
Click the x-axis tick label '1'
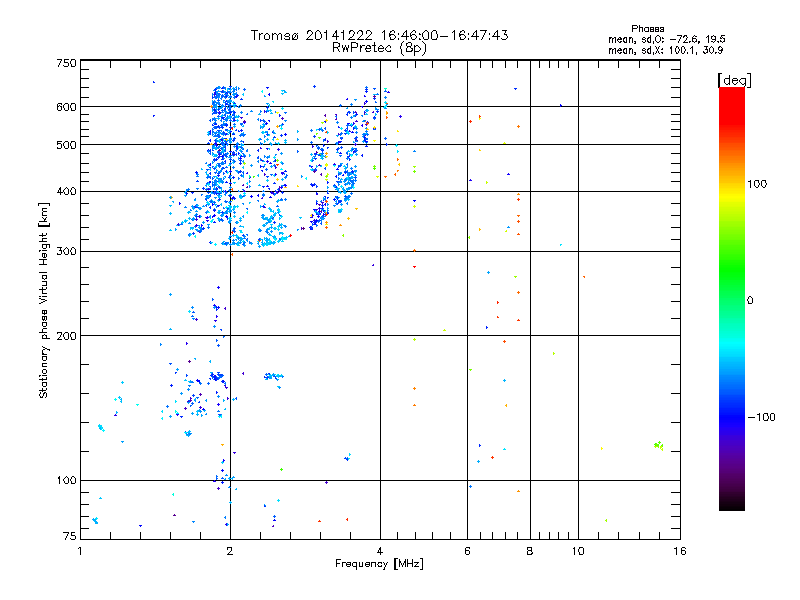[x=80, y=551]
